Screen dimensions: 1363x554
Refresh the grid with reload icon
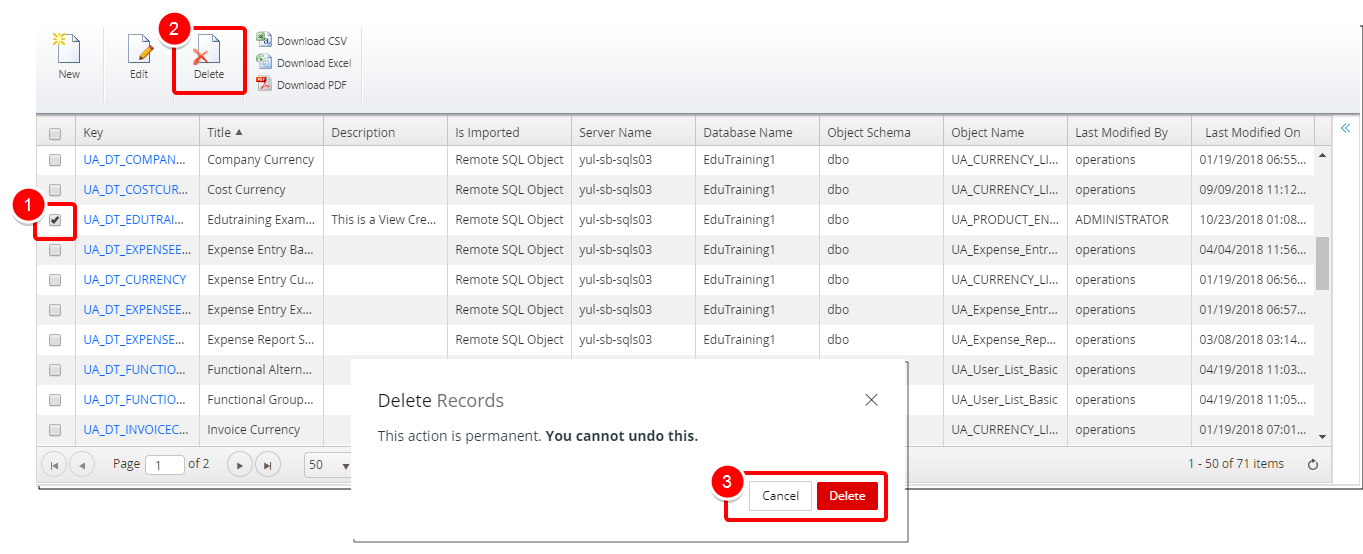[1312, 464]
